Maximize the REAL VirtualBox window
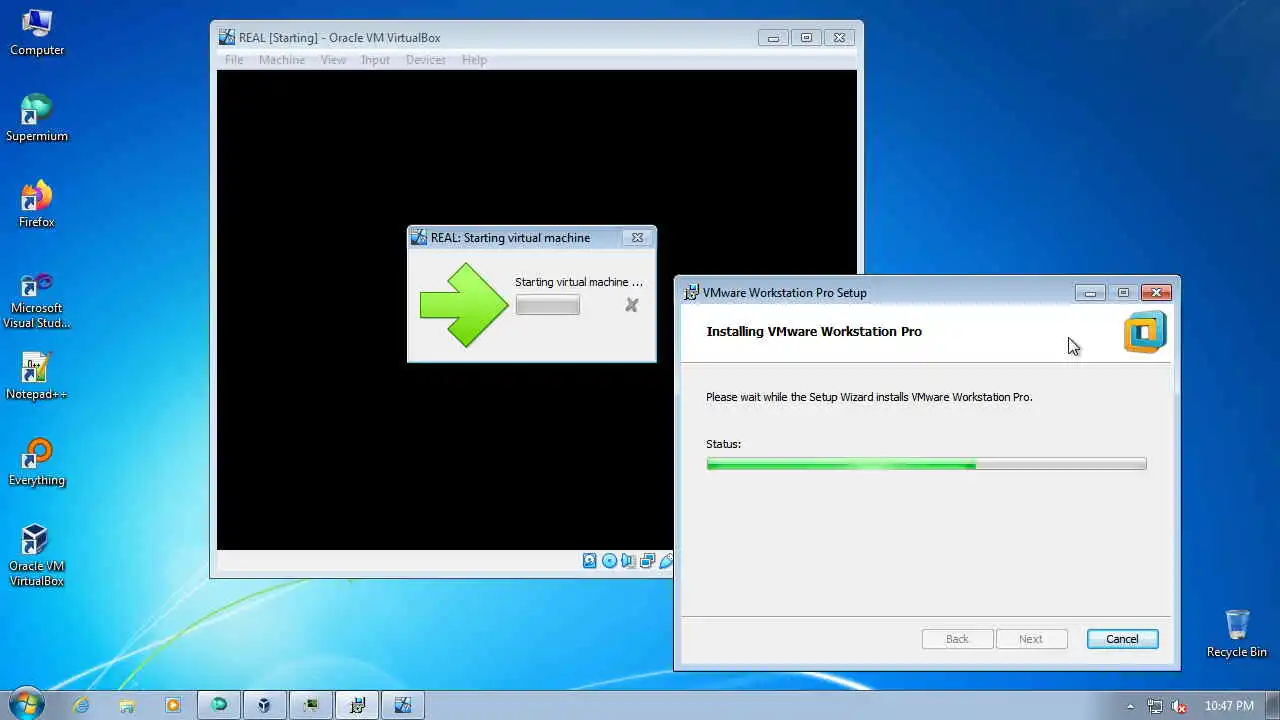This screenshot has width=1280, height=720. click(x=806, y=38)
